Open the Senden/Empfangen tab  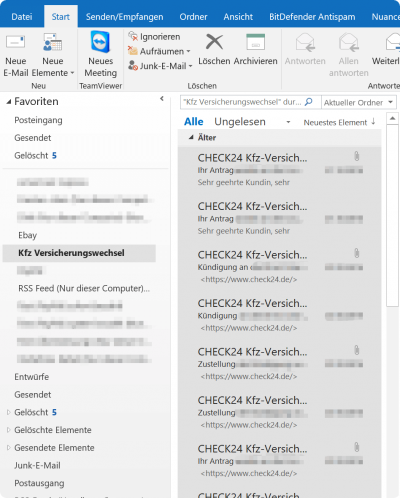pos(124,17)
